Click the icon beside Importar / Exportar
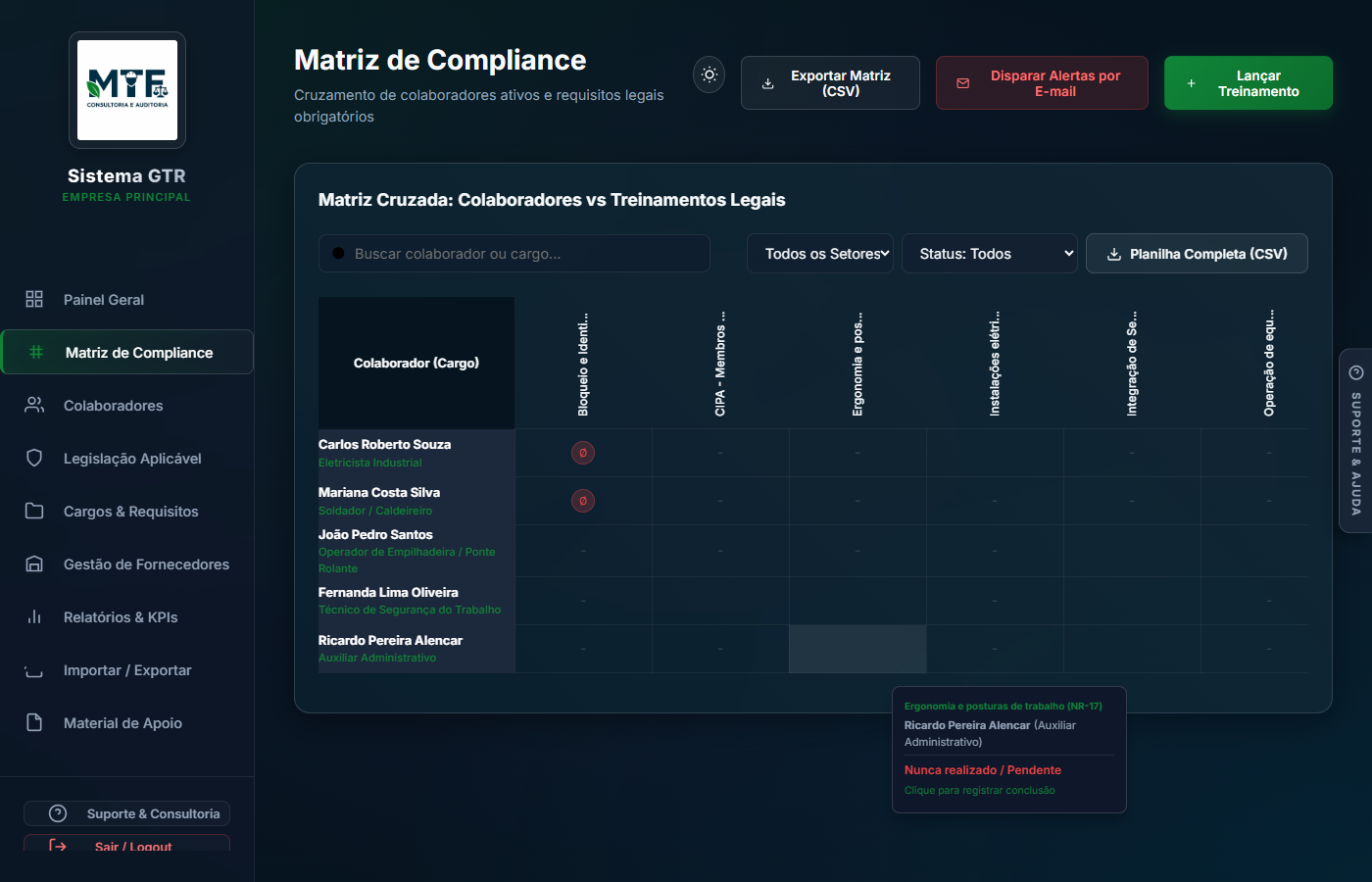Viewport: 1372px width, 882px height. coord(34,671)
